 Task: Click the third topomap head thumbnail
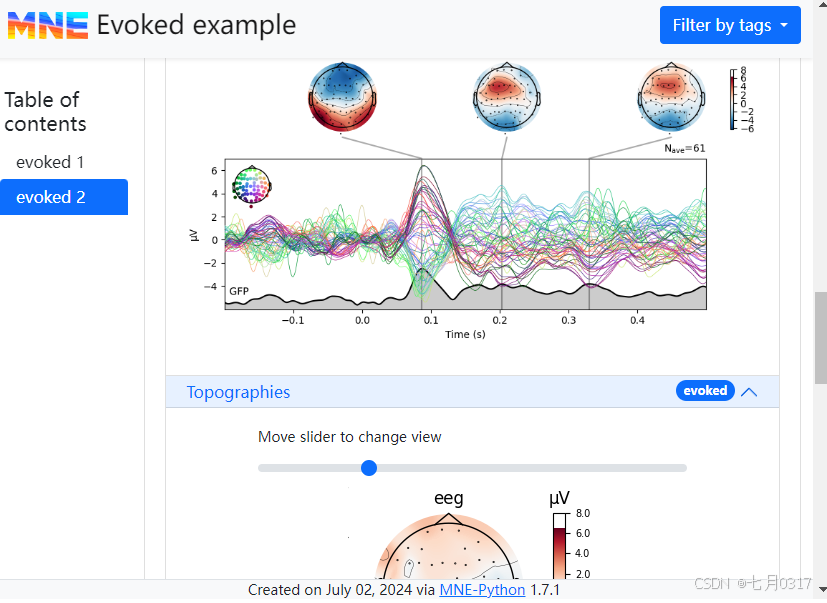tap(671, 97)
